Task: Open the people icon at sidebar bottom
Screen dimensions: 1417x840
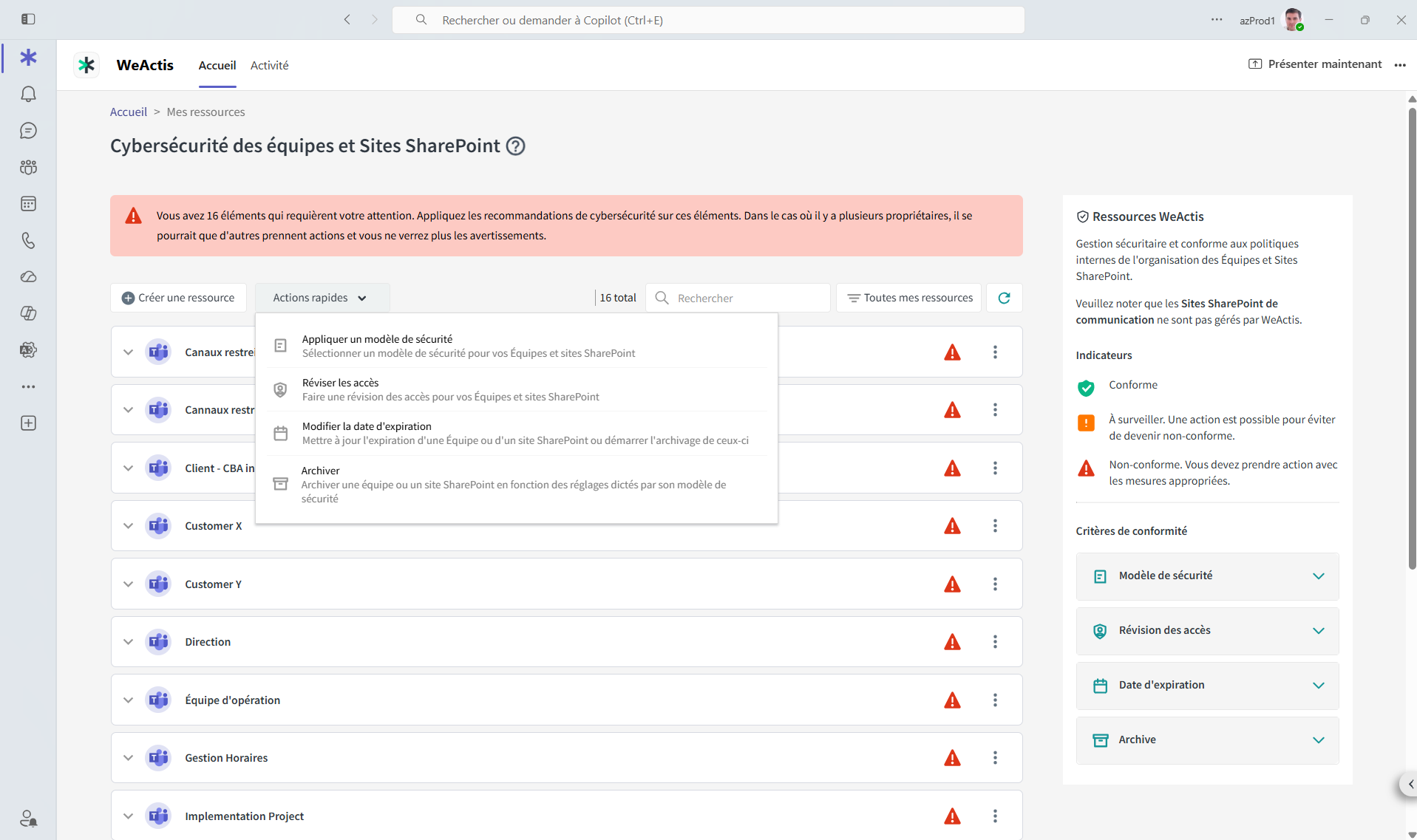Action: tap(28, 819)
